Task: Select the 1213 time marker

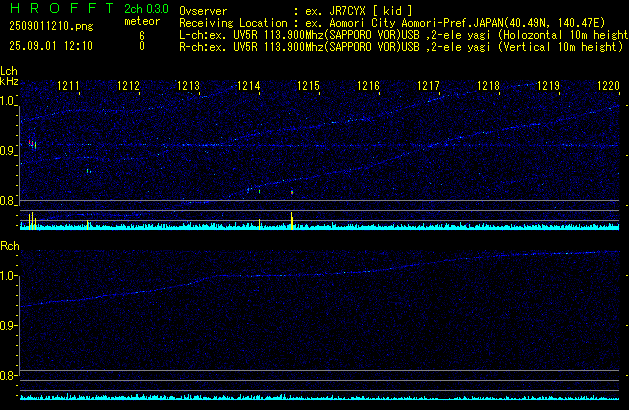Action: tap(188, 86)
